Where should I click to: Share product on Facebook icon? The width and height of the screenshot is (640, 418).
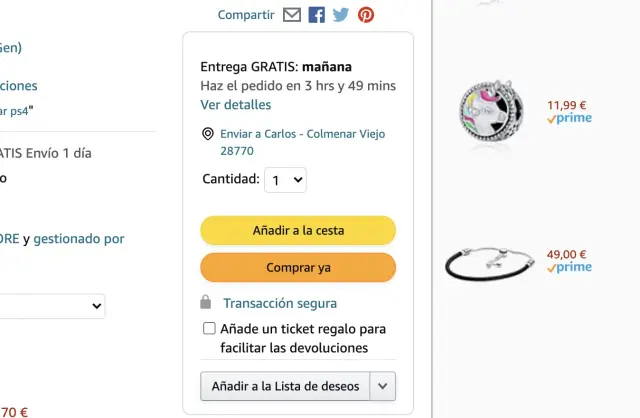coord(317,15)
